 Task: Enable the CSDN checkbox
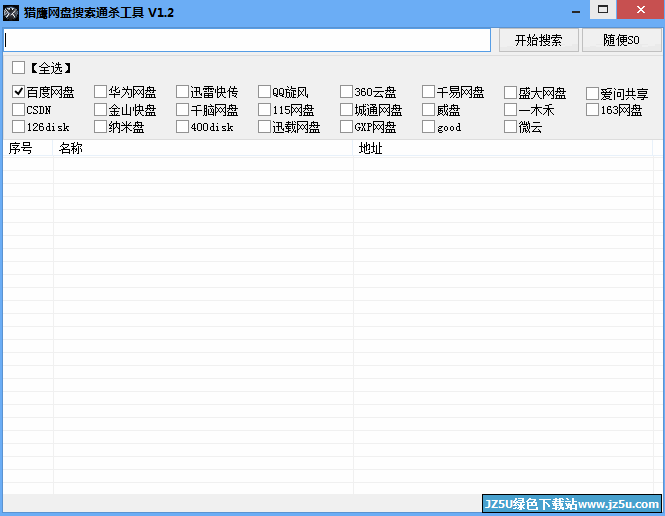pyautogui.click(x=19, y=109)
